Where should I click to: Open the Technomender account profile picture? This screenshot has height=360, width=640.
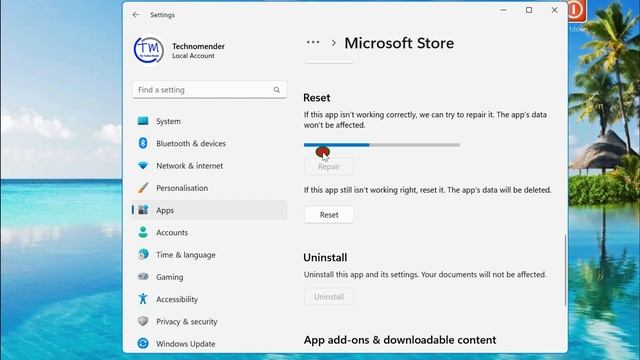tap(149, 50)
